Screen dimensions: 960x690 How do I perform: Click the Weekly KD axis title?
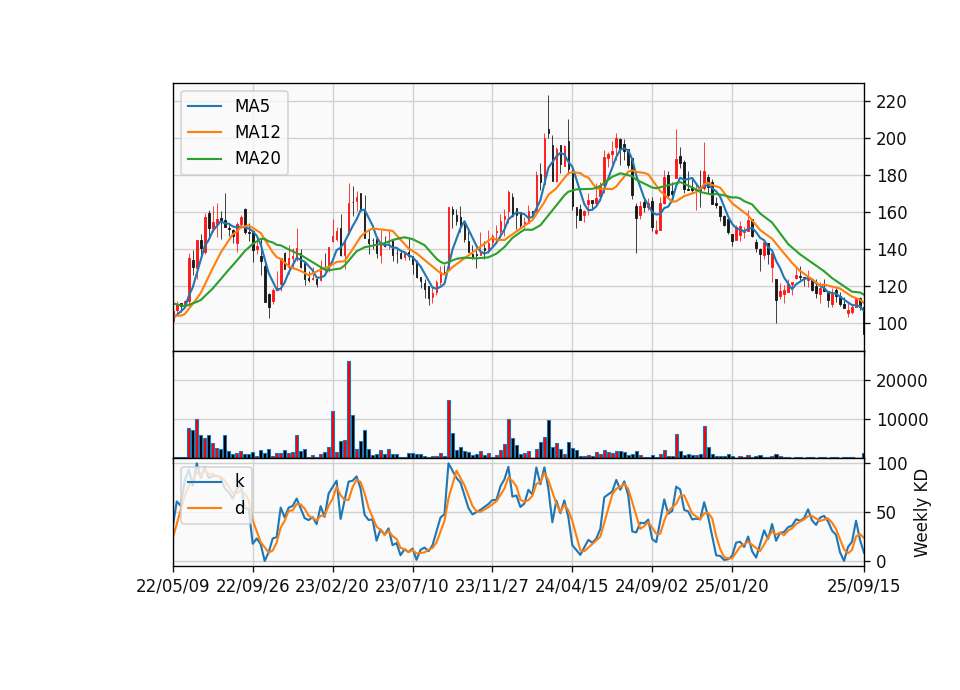[920, 513]
